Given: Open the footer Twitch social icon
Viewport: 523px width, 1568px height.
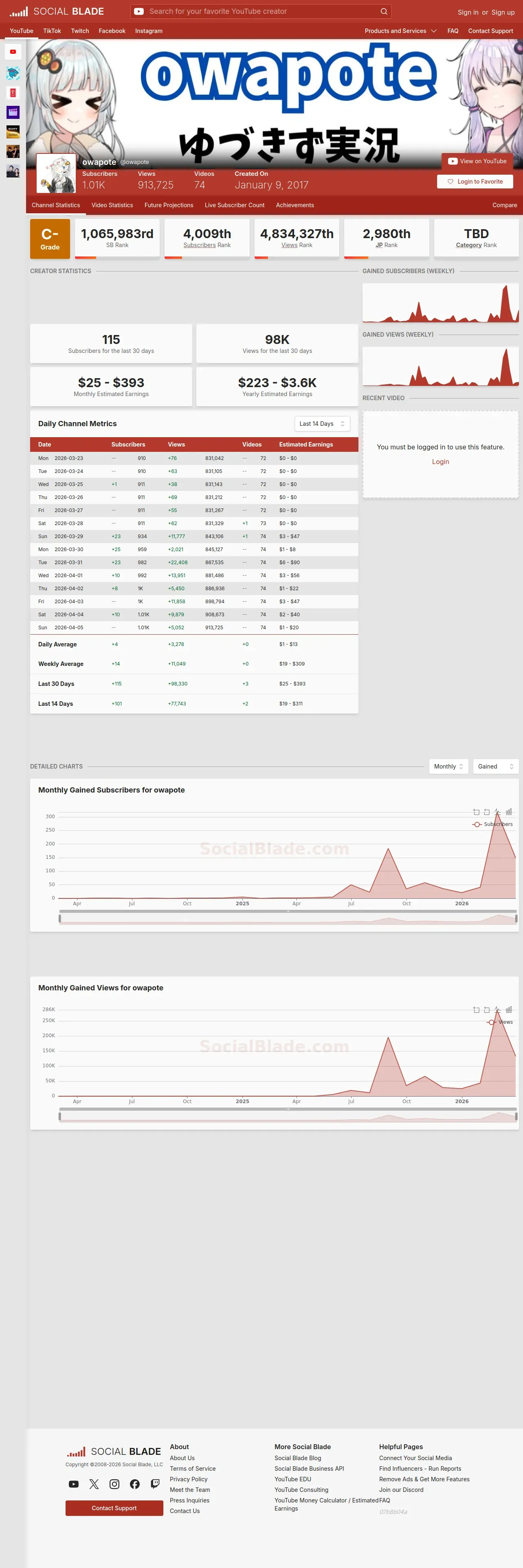Looking at the screenshot, I should 155,1484.
